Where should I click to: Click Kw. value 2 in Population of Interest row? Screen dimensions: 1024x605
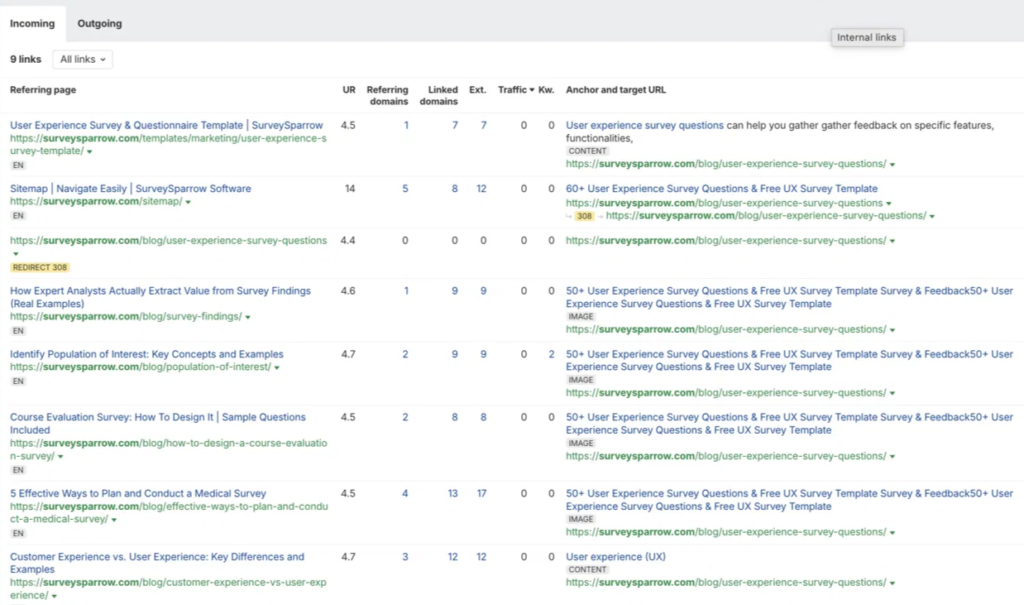551,354
